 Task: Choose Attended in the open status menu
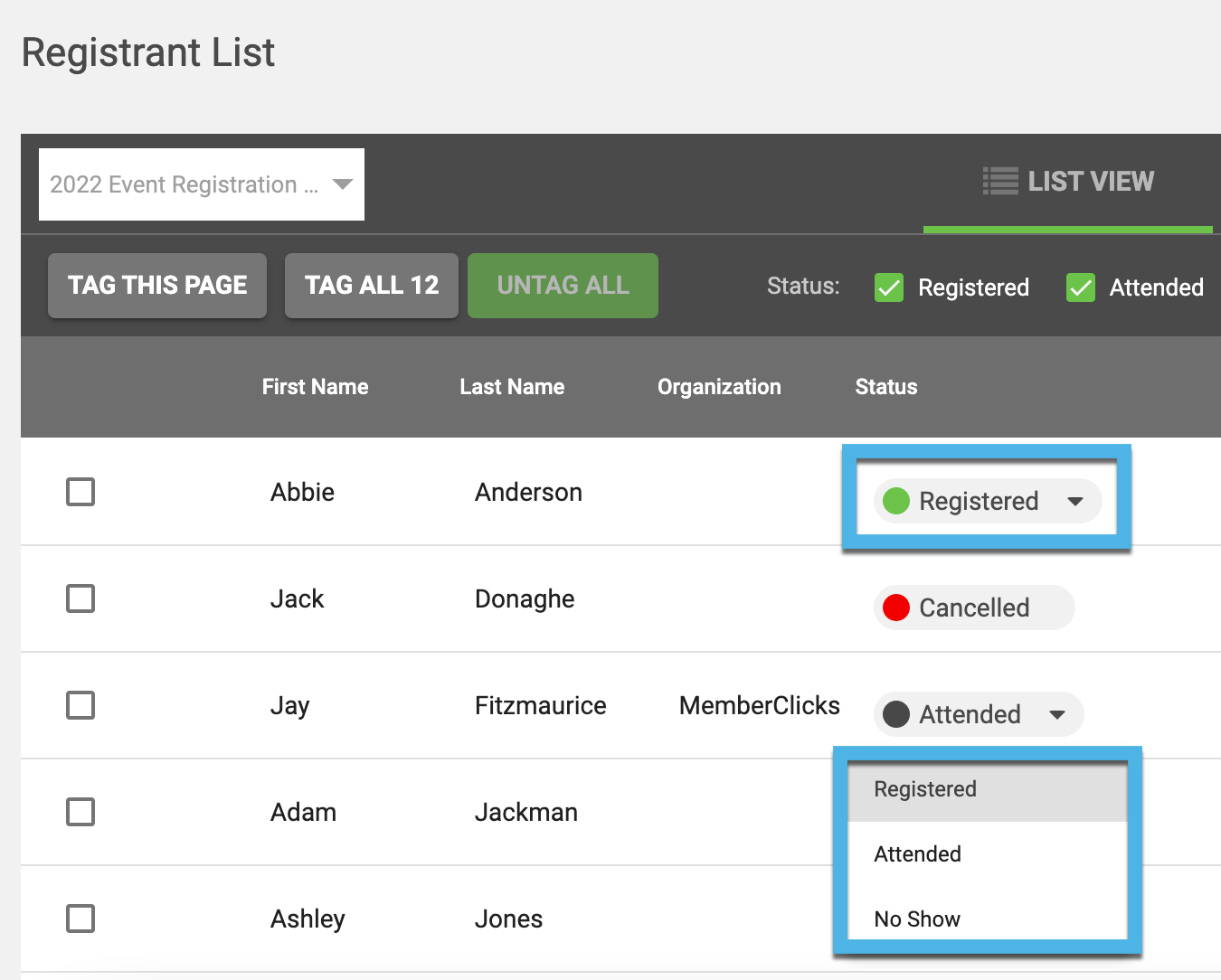pos(988,854)
